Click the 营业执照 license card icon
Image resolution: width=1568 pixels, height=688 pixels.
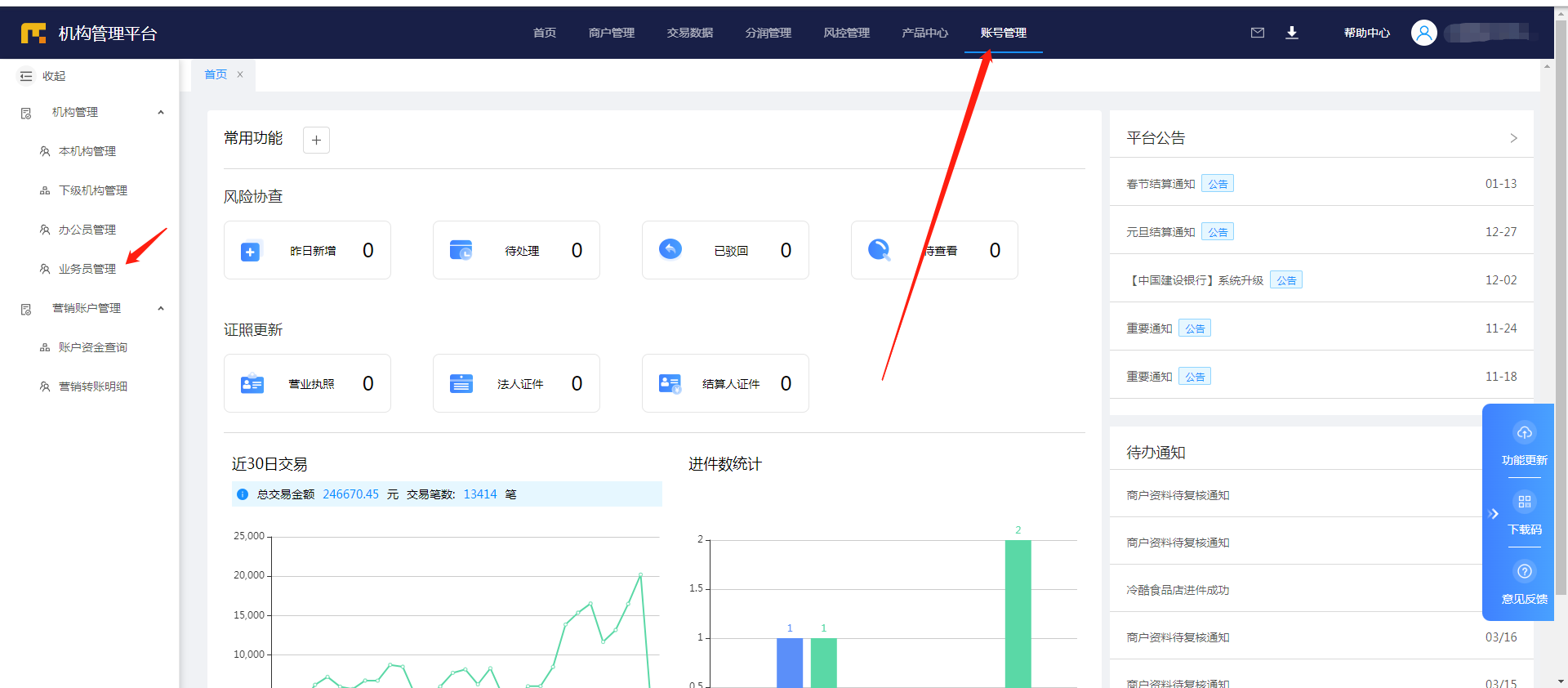(252, 383)
